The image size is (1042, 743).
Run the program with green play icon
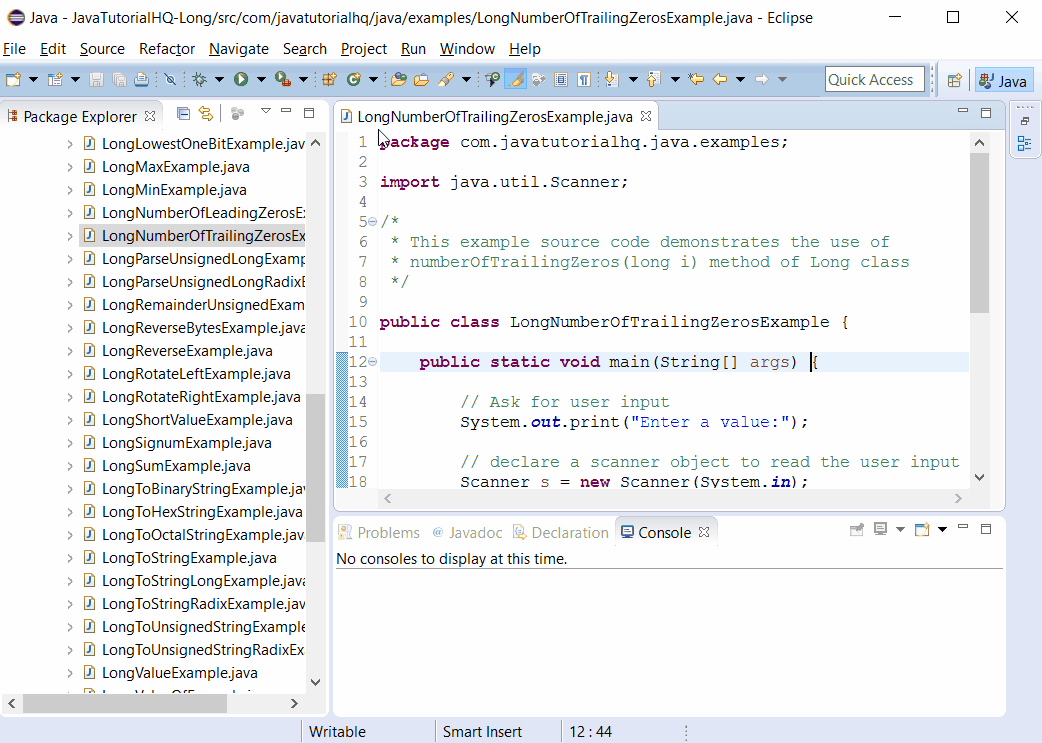[241, 80]
